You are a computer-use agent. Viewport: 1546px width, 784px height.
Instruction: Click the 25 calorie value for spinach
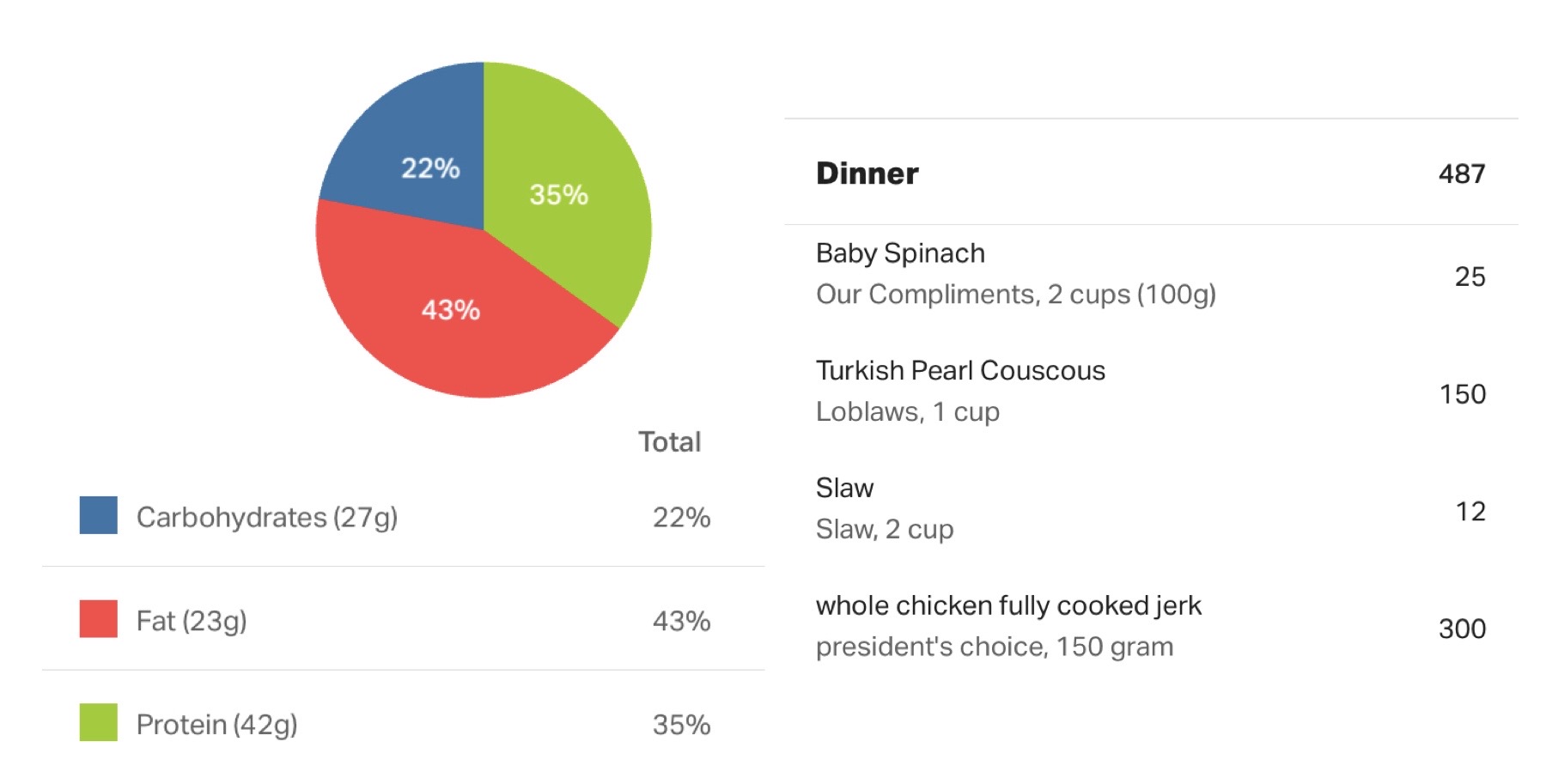tap(1470, 277)
